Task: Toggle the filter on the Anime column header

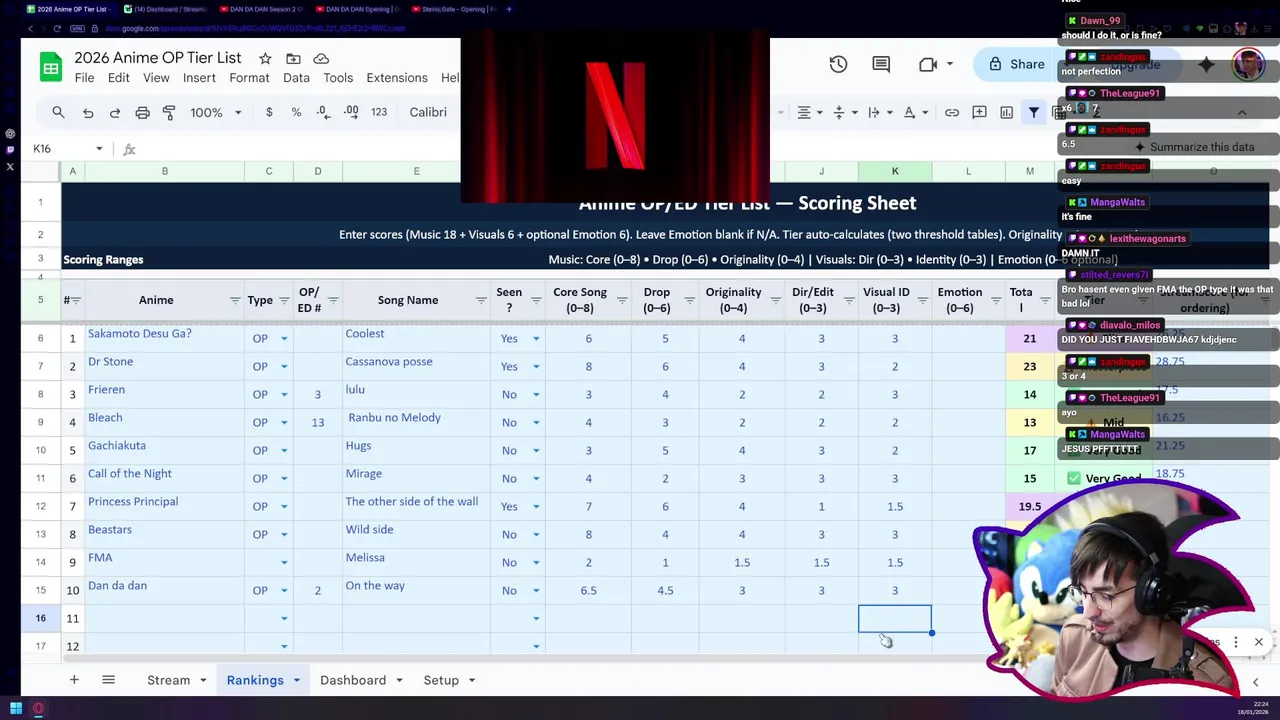Action: coord(235,300)
